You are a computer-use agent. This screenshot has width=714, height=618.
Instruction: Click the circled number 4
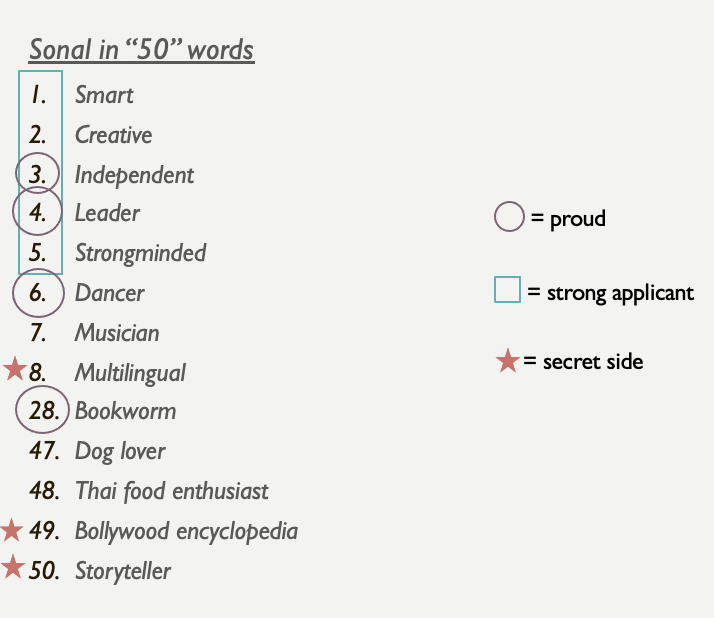[37, 213]
